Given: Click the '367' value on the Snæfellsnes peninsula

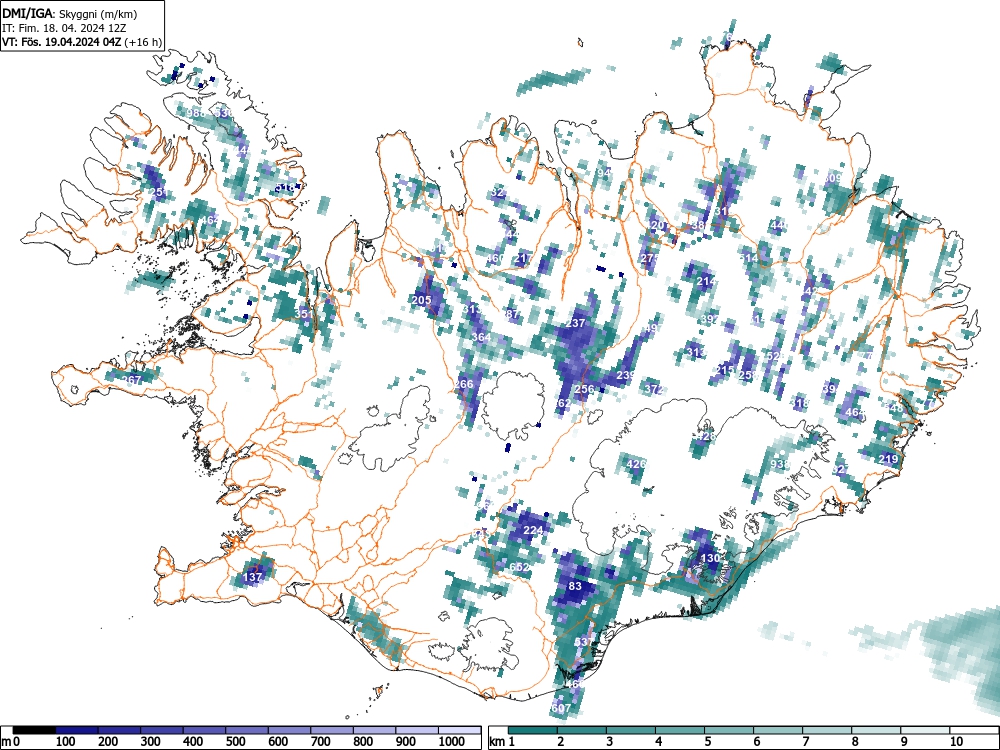Looking at the screenshot, I should pyautogui.click(x=131, y=380).
